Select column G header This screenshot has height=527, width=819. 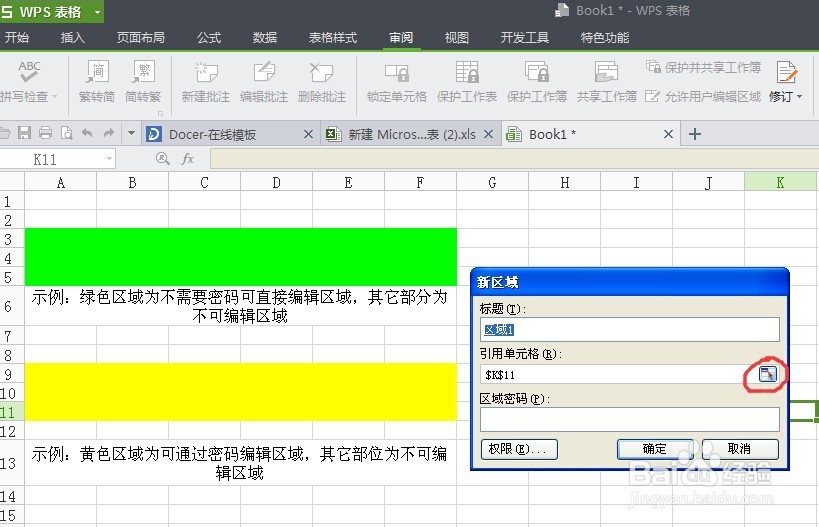[x=492, y=182]
